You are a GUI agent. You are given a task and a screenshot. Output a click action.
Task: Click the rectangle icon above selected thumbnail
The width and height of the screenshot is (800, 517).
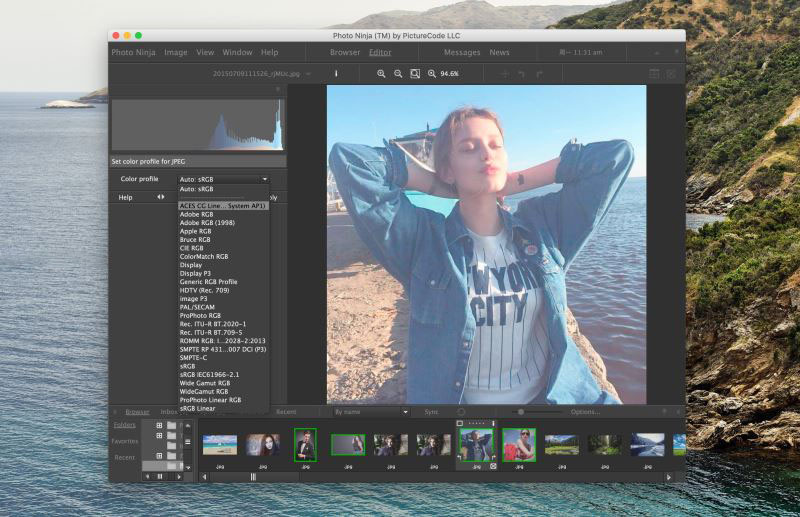click(460, 423)
